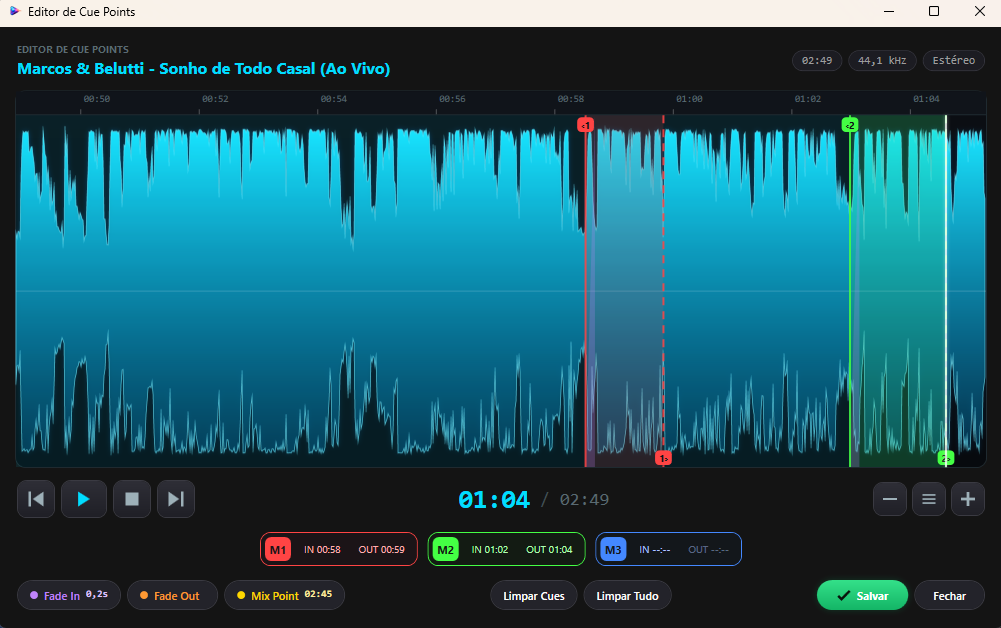The height and width of the screenshot is (628, 1001).
Task: Click the song title Marcos & Belutti
Action: tap(203, 68)
